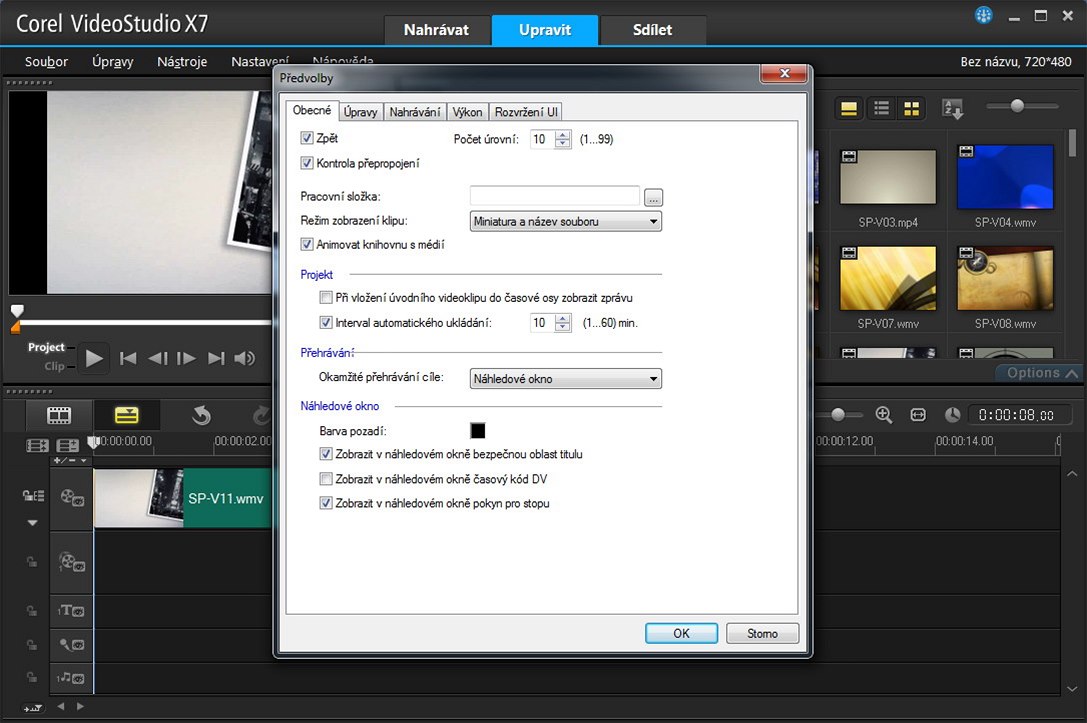Open the Nahrávání tab
The image size is (1087, 723).
(x=415, y=112)
